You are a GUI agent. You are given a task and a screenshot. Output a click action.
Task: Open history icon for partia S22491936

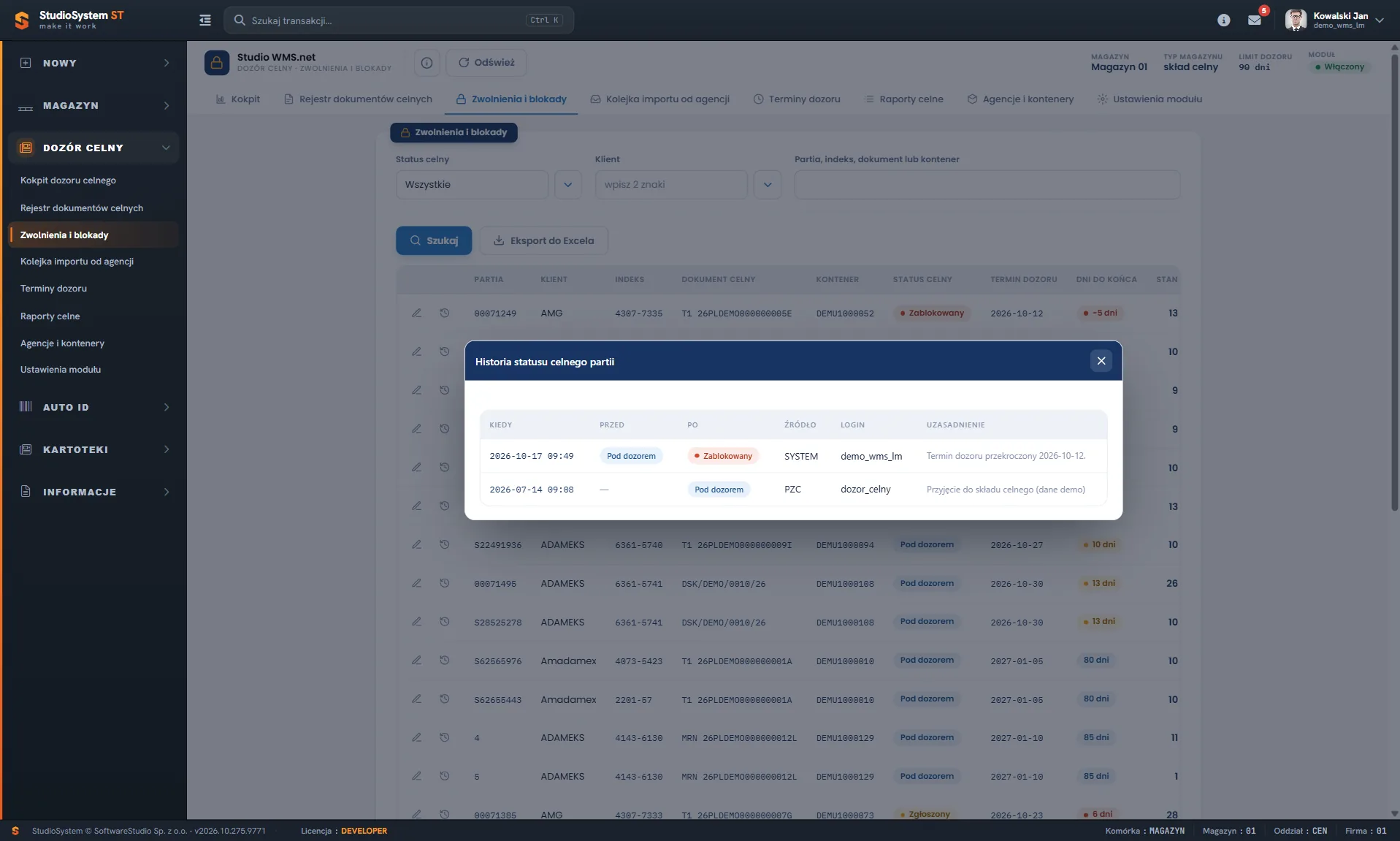(444, 544)
